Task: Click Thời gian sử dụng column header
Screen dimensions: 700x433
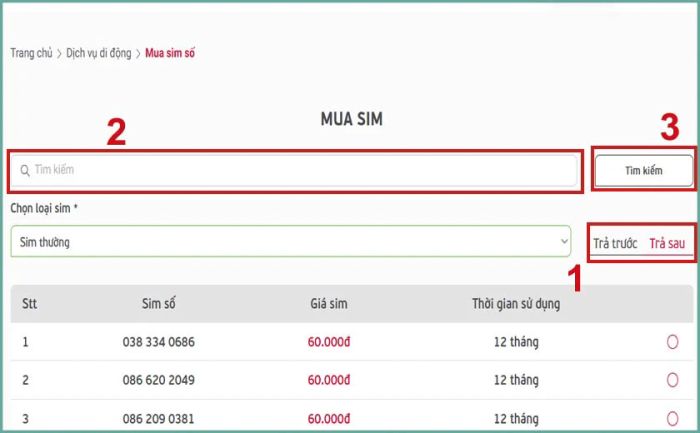Action: [x=516, y=304]
